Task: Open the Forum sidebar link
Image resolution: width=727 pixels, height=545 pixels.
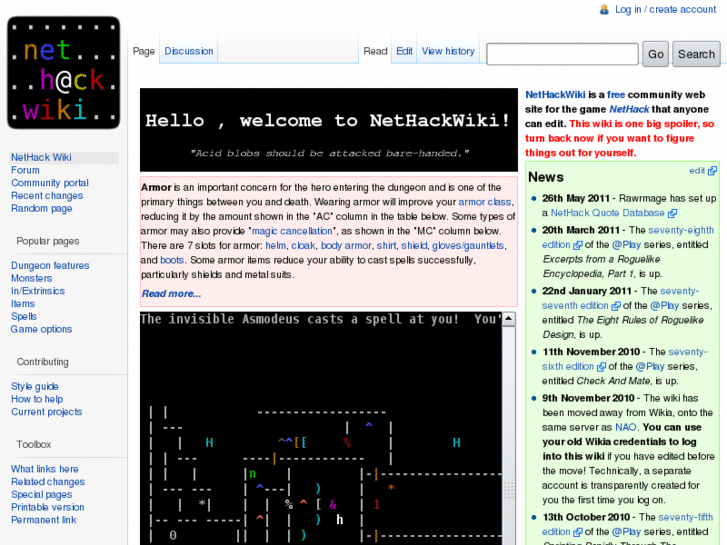Action: pos(25,170)
